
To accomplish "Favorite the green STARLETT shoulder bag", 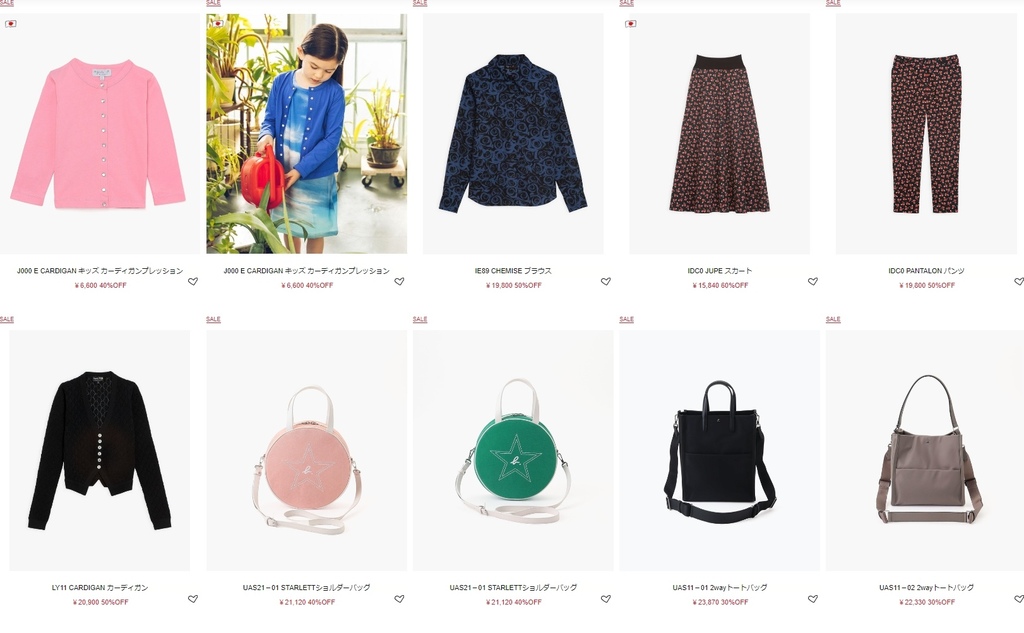I will coord(606,599).
